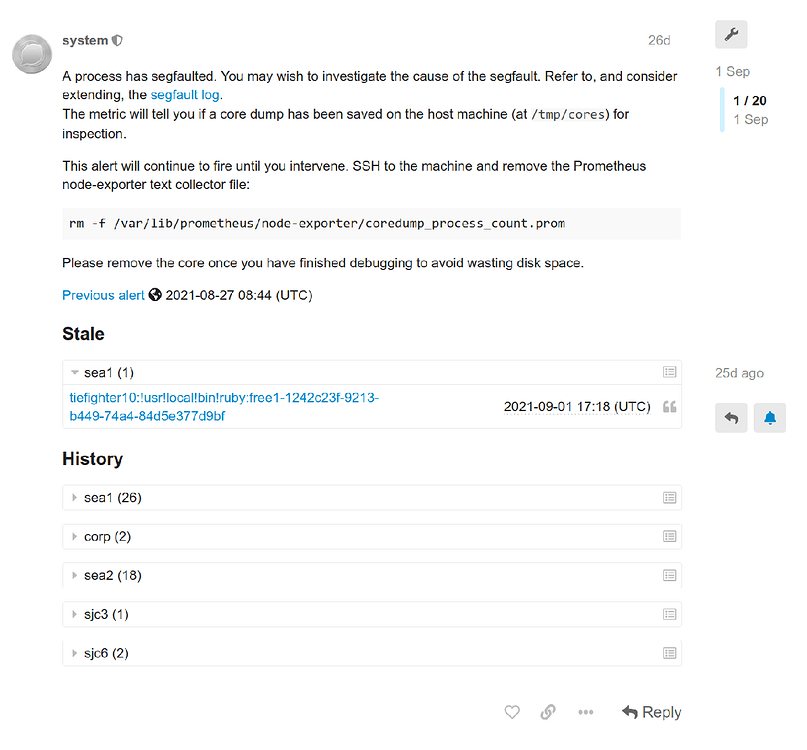Open list icon for corp history row
Screen dimensions: 807x750
pos(670,536)
